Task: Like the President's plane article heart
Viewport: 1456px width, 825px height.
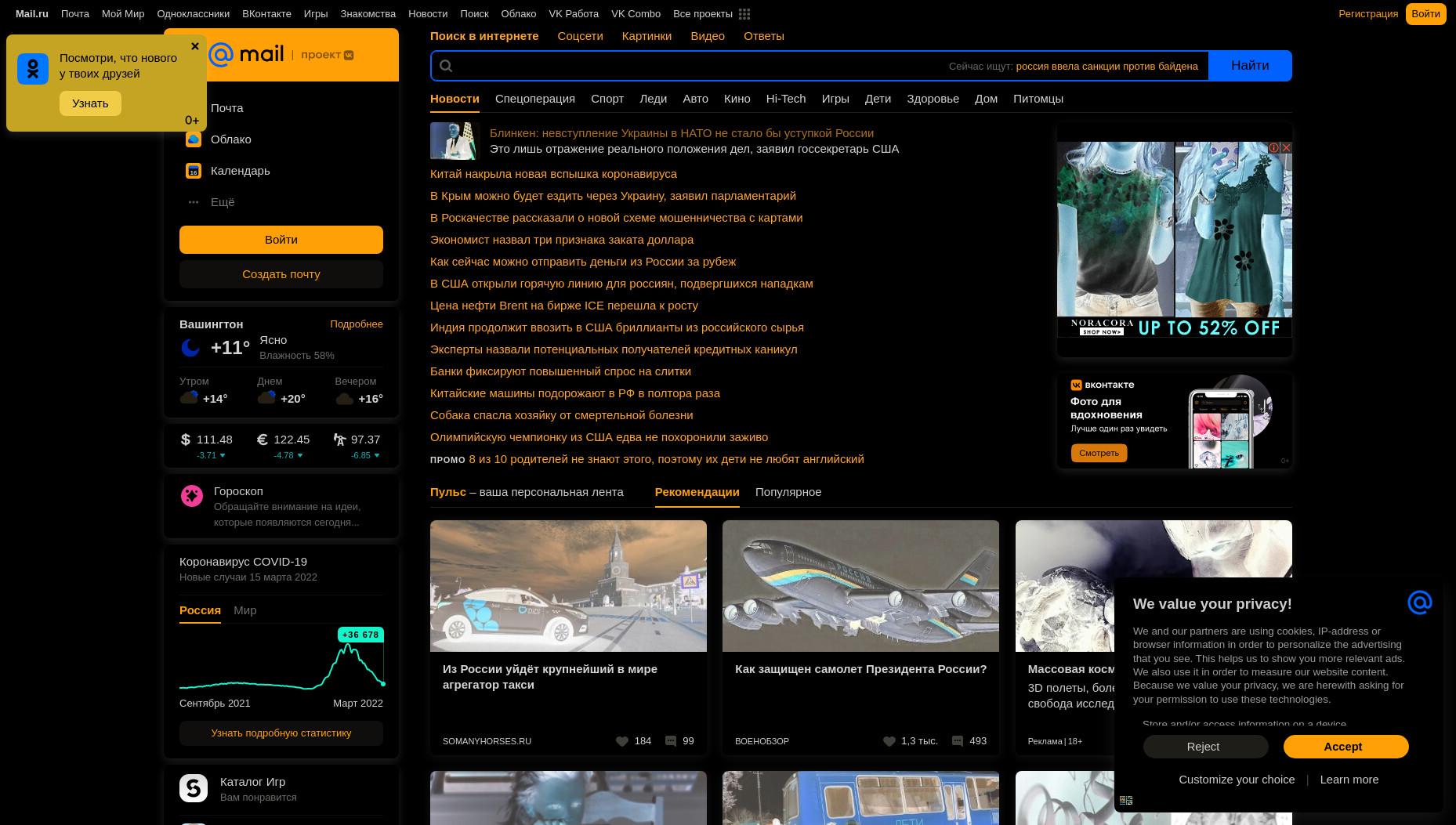Action: 889,741
